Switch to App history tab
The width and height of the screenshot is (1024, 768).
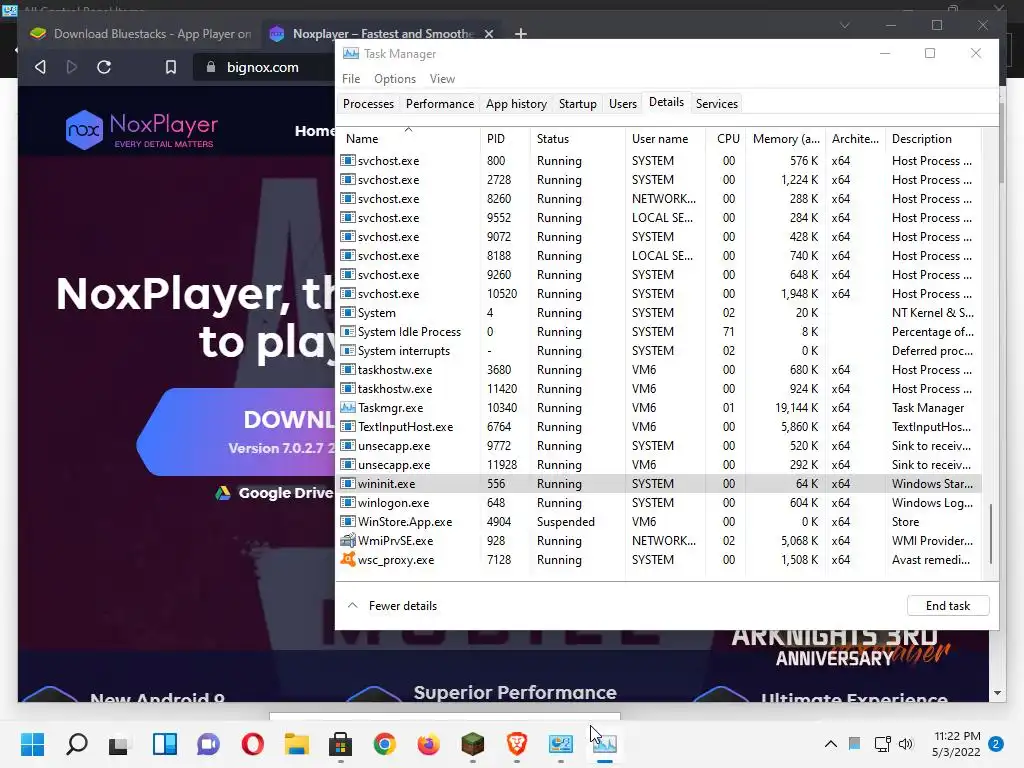pos(516,103)
